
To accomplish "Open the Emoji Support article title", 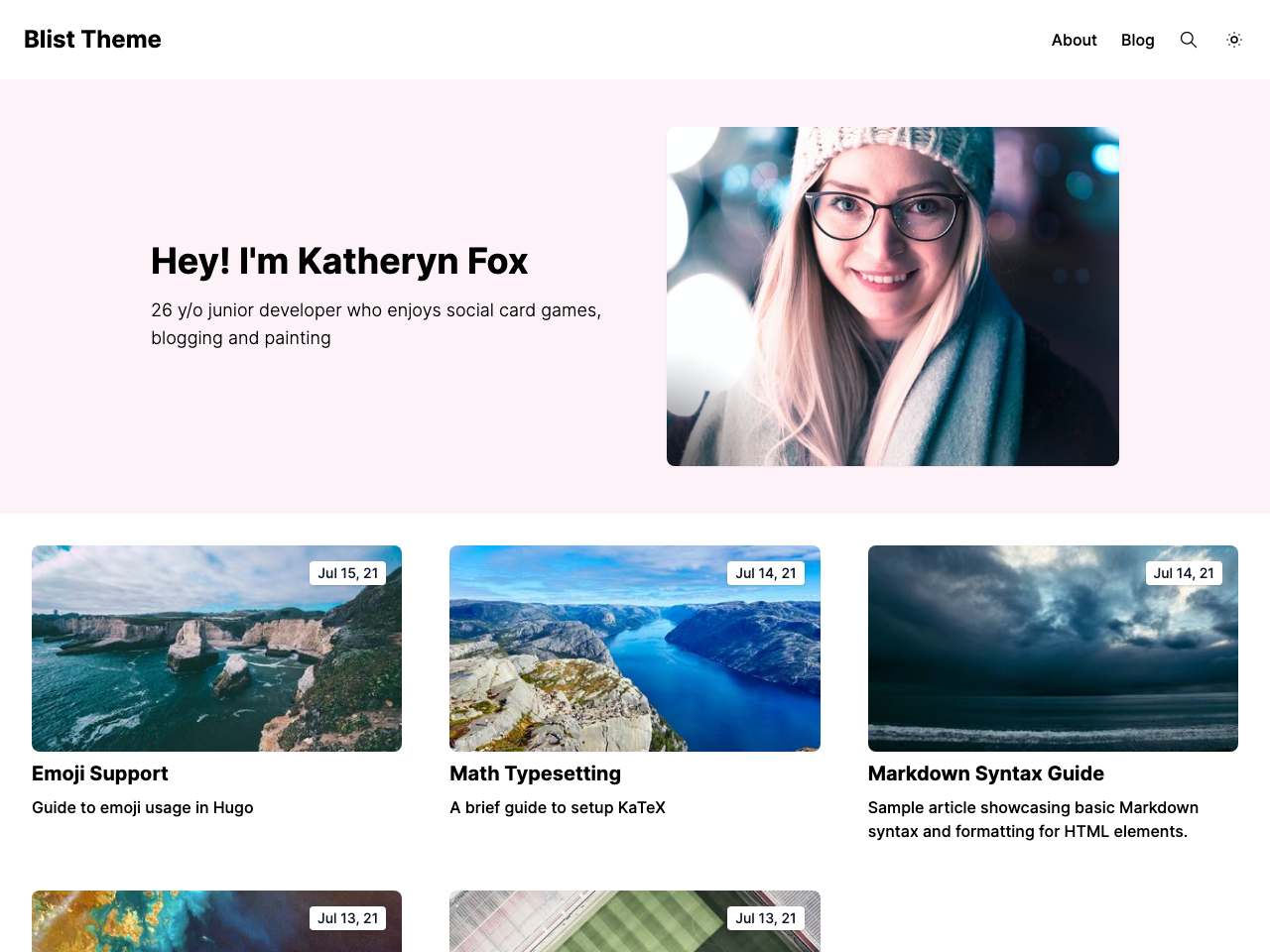I will tap(100, 773).
